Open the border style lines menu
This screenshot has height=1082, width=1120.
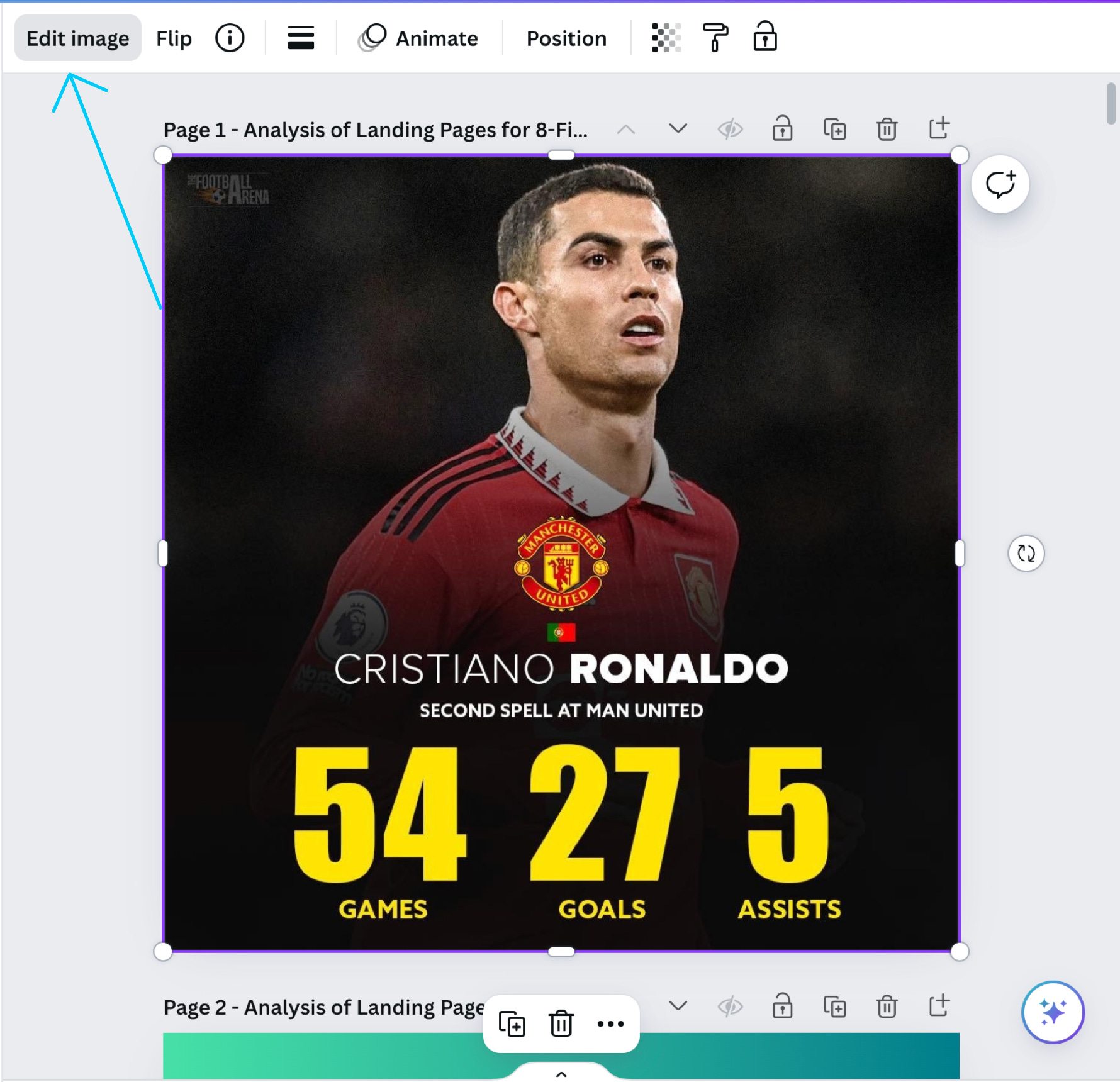(x=301, y=38)
